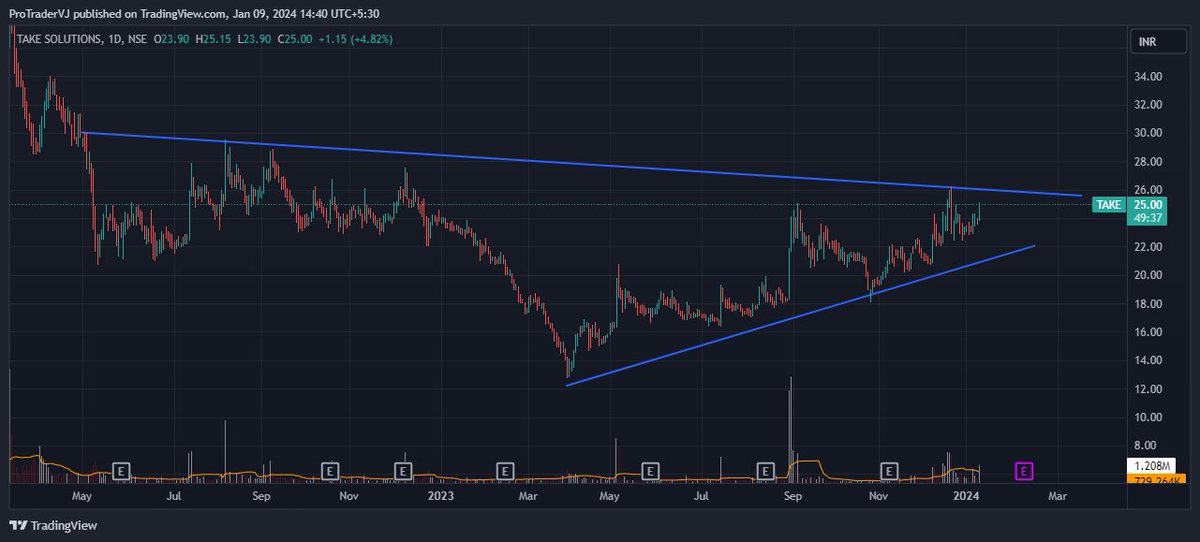Viewport: 1200px width, 542px height.
Task: Click the 20.00 price axis label
Action: coord(1146,275)
